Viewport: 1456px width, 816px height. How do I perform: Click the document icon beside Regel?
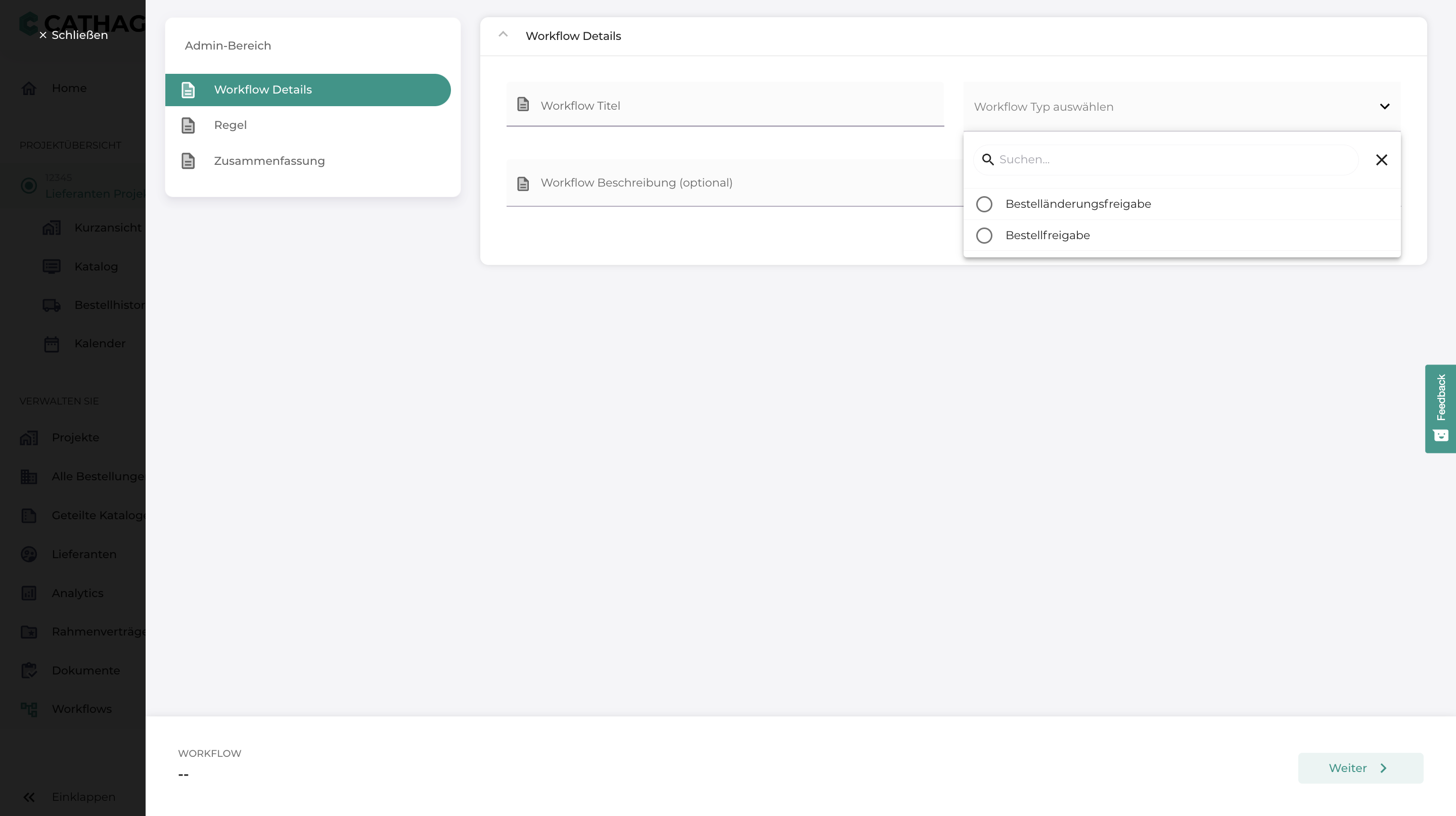click(x=188, y=125)
